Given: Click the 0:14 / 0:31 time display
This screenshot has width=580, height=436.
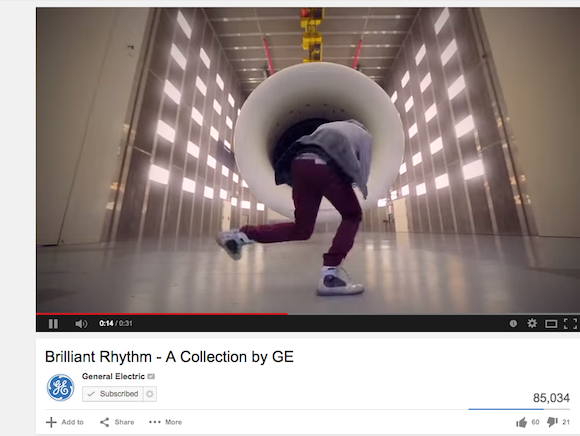Looking at the screenshot, I should (116, 324).
